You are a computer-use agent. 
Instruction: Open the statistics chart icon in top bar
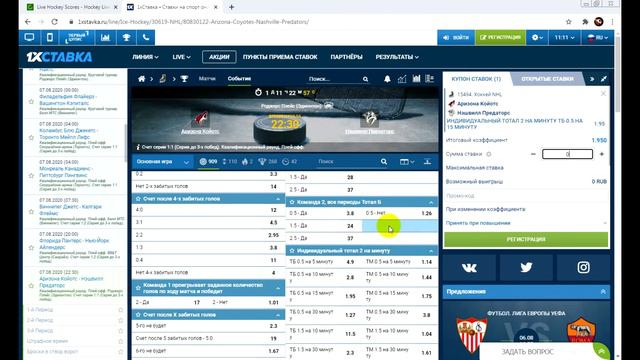105,38
